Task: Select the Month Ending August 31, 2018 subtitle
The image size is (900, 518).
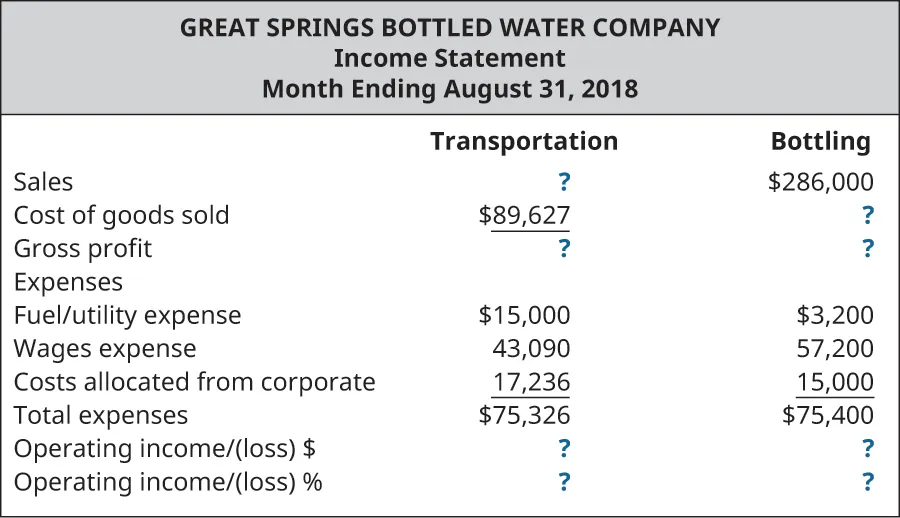Action: 450,89
